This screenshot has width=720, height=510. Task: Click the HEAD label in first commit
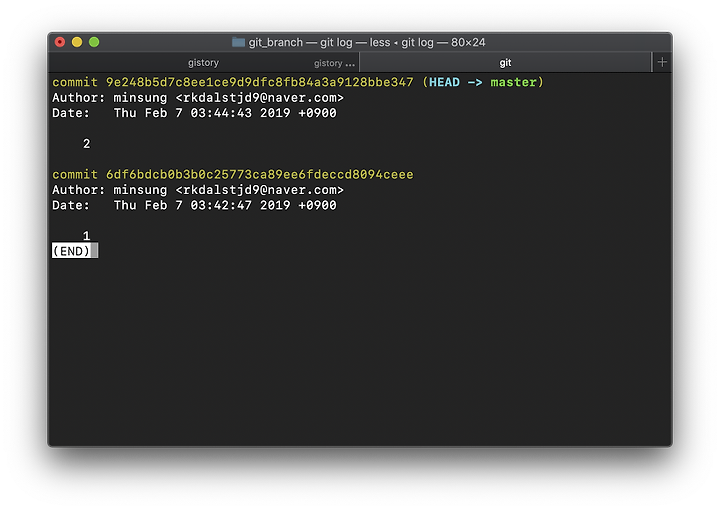444,82
